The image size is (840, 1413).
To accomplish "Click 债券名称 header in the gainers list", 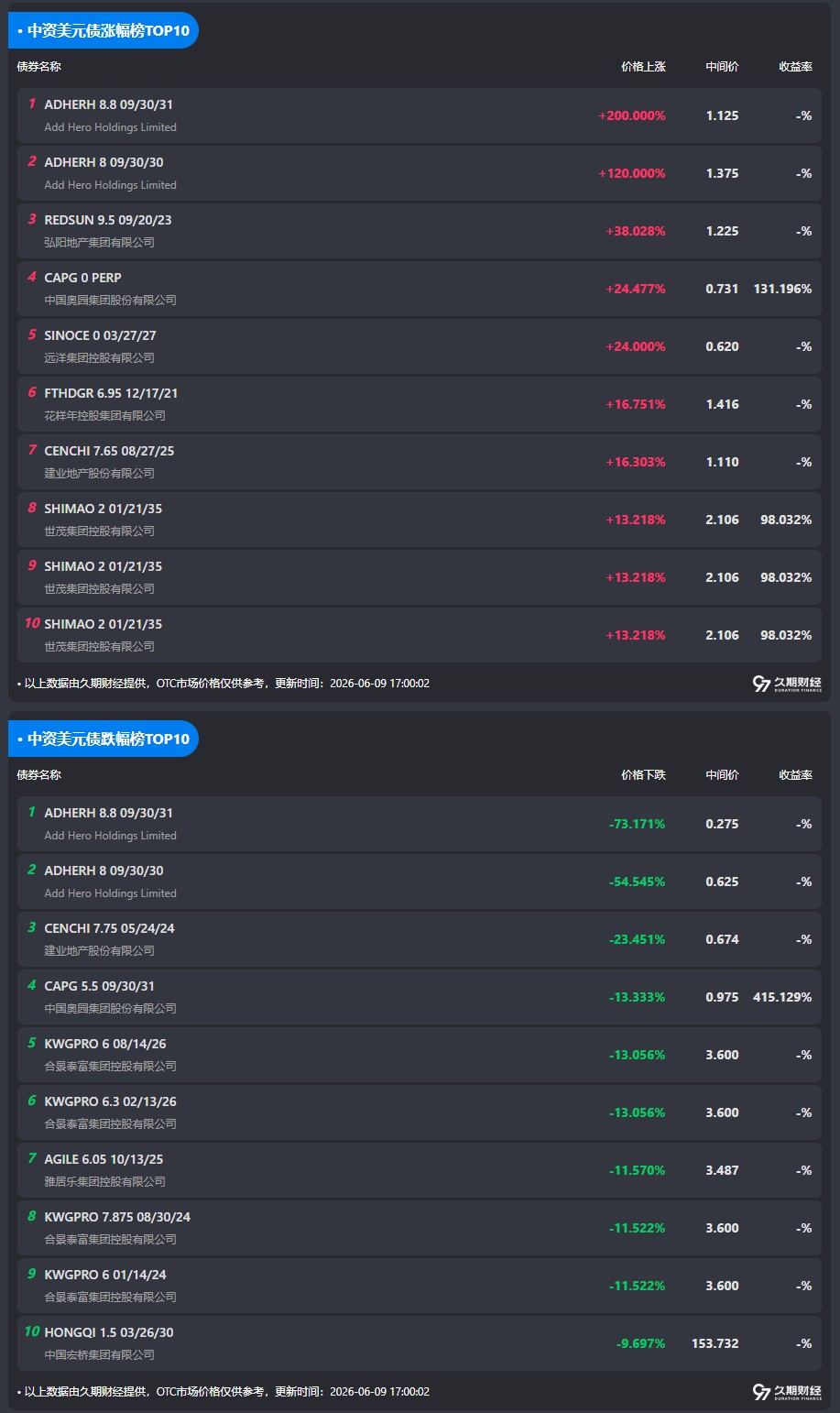I will (39, 67).
